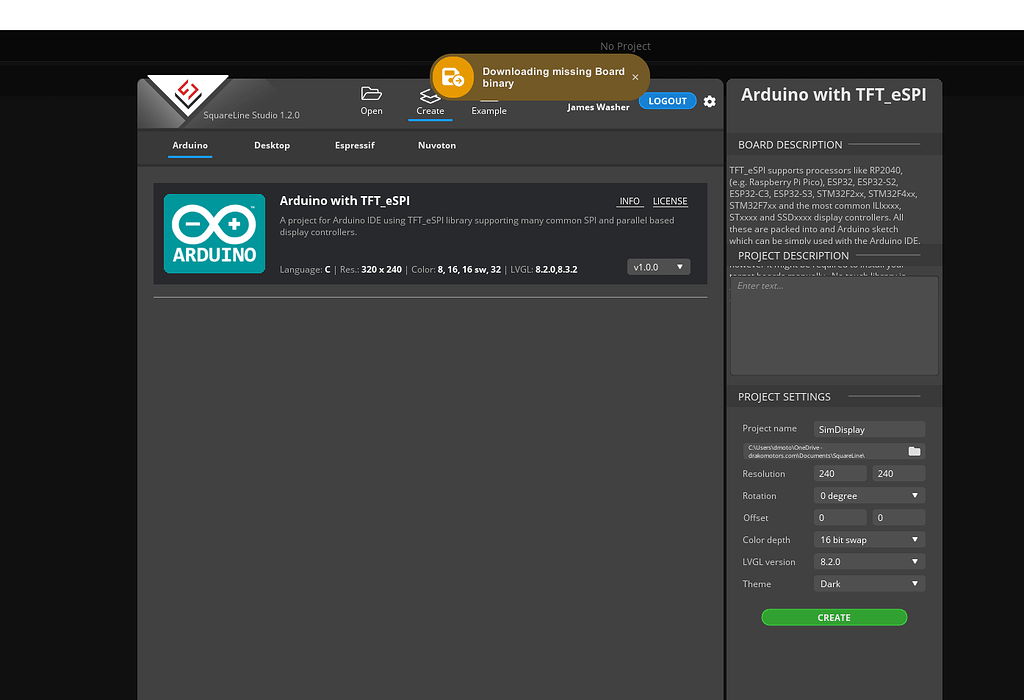Click the LOGOUT button
The height and width of the screenshot is (700, 1024).
pos(667,100)
